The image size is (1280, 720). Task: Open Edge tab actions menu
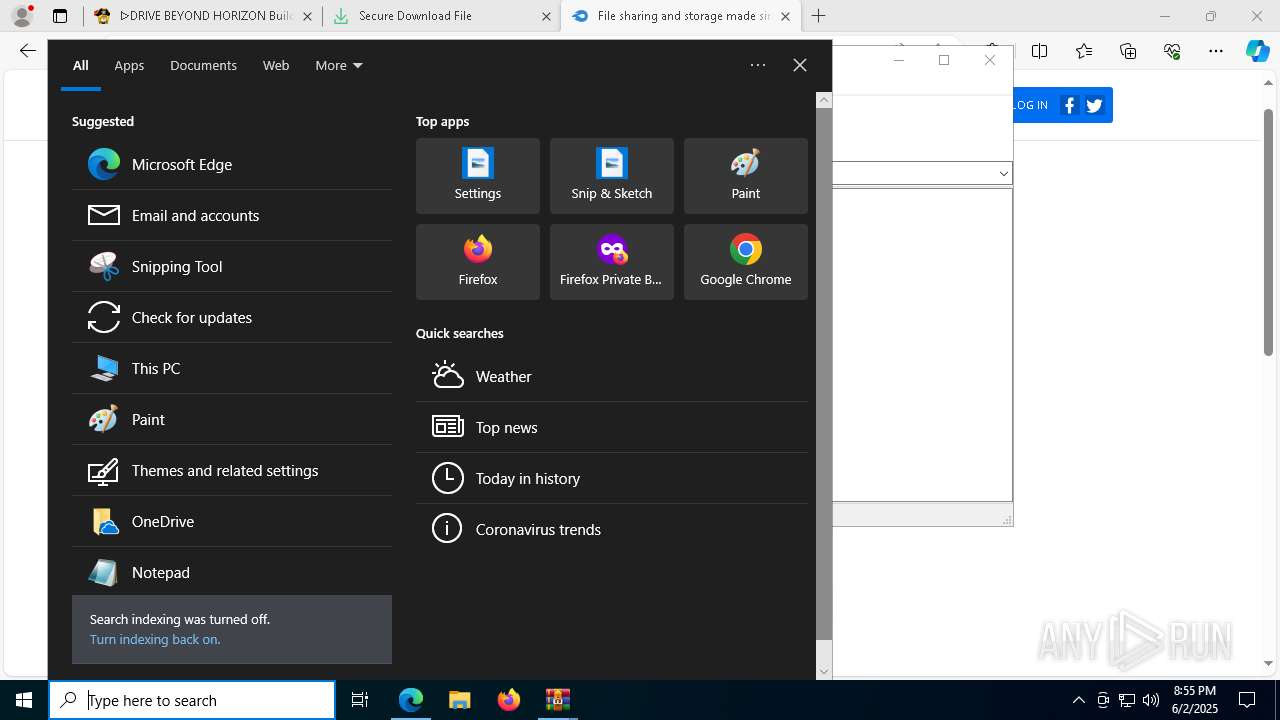pyautogui.click(x=60, y=16)
